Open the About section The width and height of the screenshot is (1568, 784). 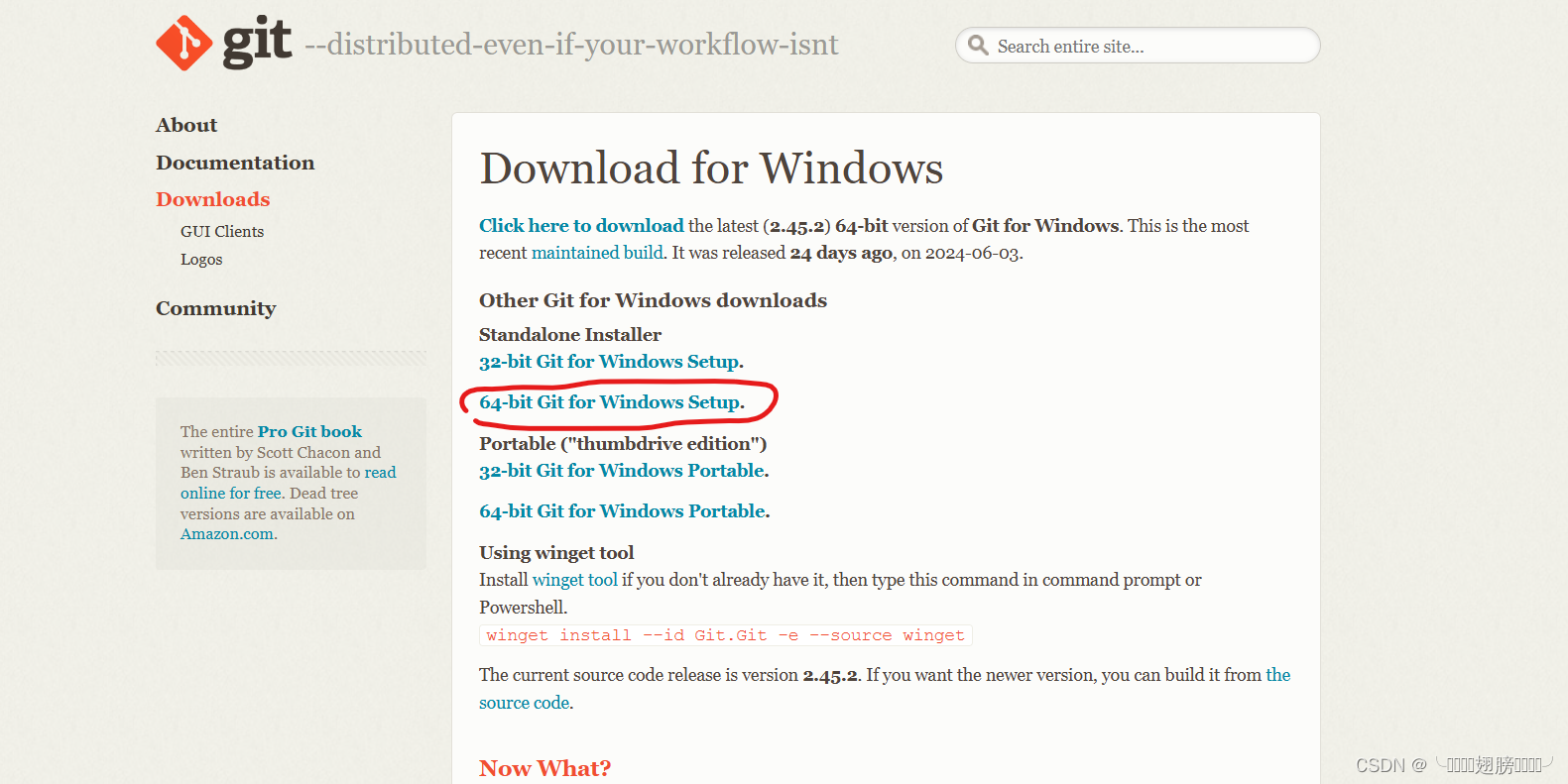click(x=186, y=125)
